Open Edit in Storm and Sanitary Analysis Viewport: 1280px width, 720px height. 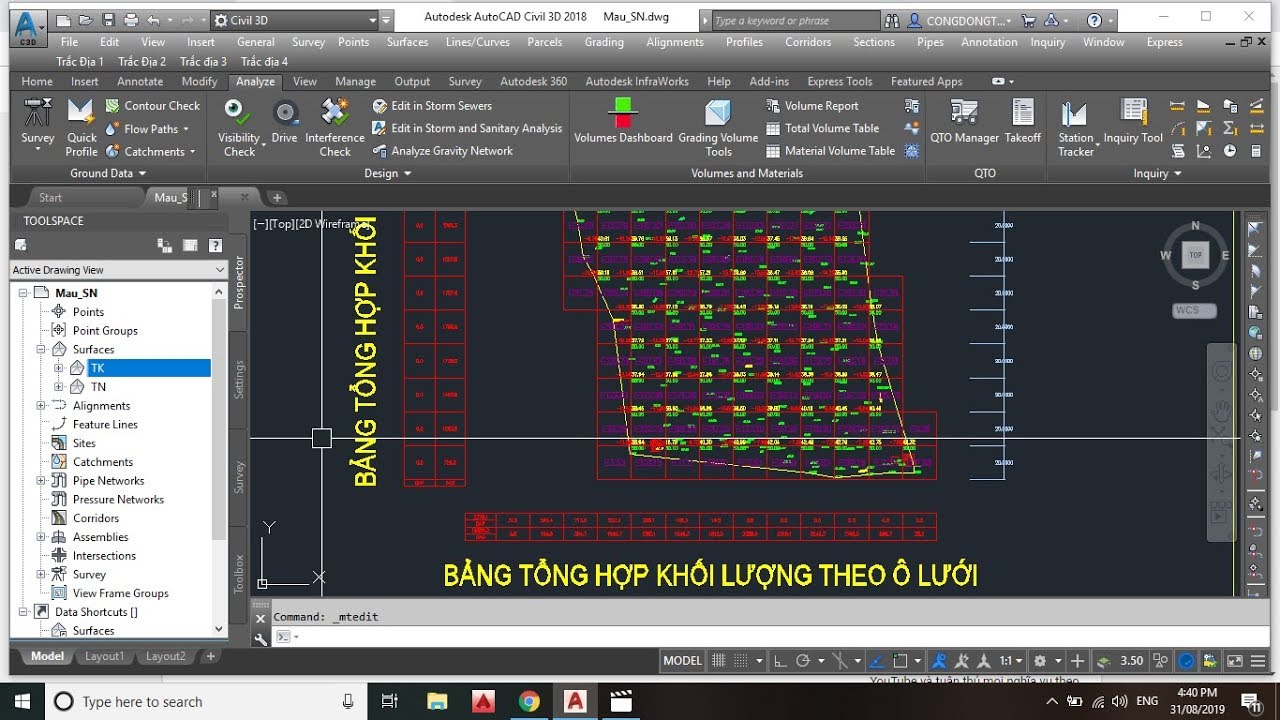(x=467, y=128)
